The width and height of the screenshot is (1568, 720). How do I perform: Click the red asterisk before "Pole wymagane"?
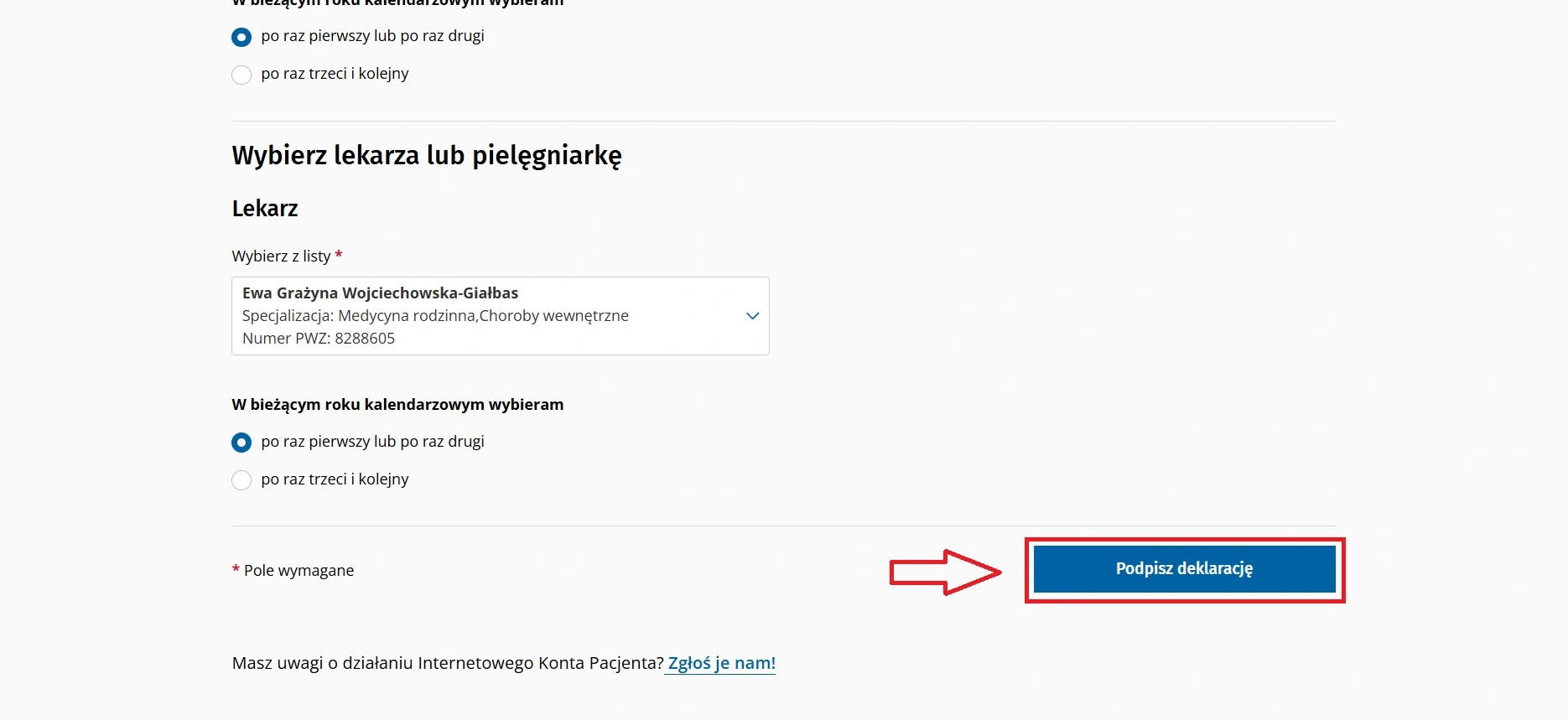pyautogui.click(x=236, y=570)
